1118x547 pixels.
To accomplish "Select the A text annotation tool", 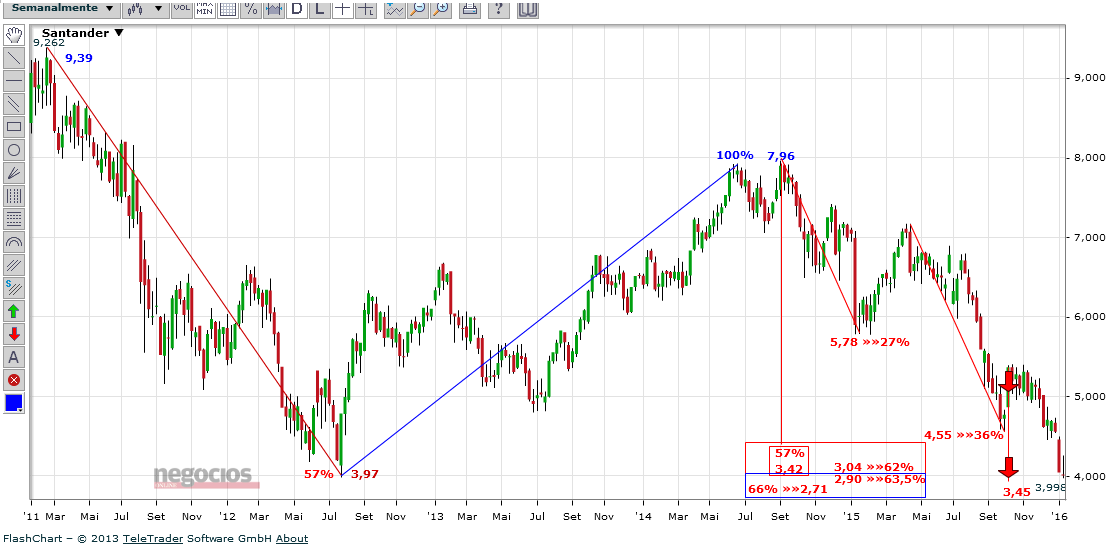I will (14, 357).
